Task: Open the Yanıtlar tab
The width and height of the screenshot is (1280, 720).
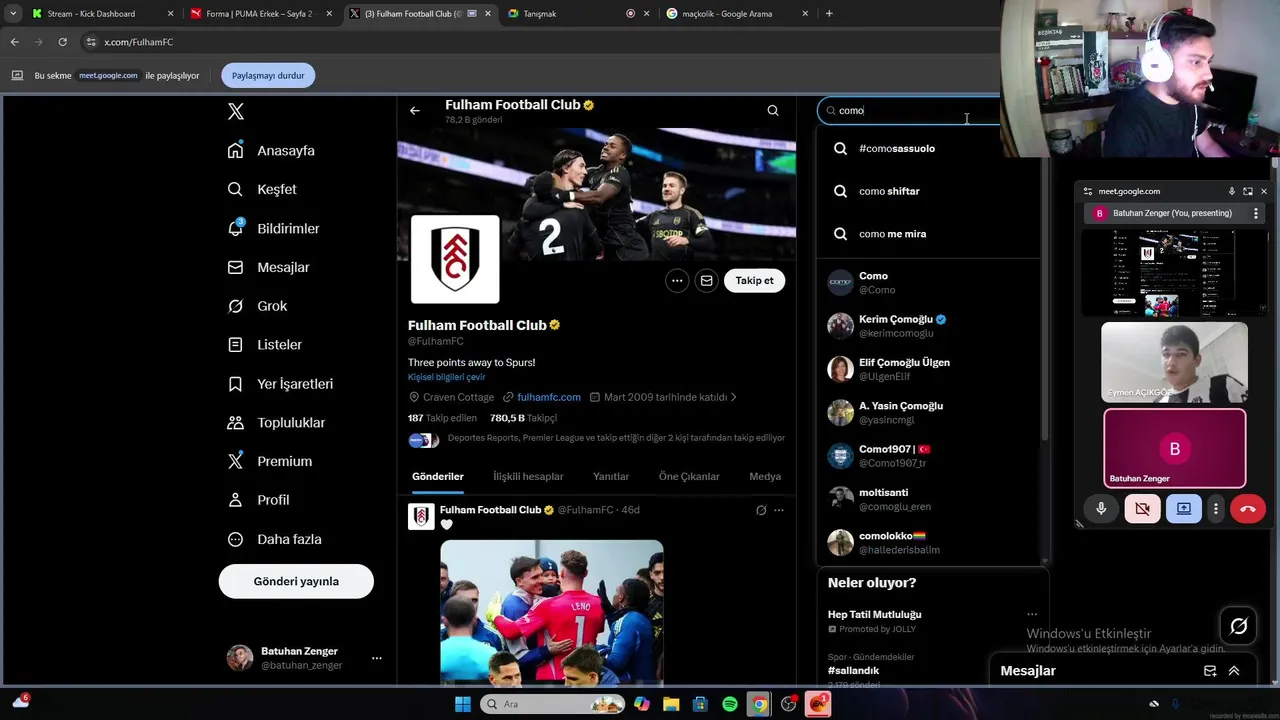Action: (611, 476)
